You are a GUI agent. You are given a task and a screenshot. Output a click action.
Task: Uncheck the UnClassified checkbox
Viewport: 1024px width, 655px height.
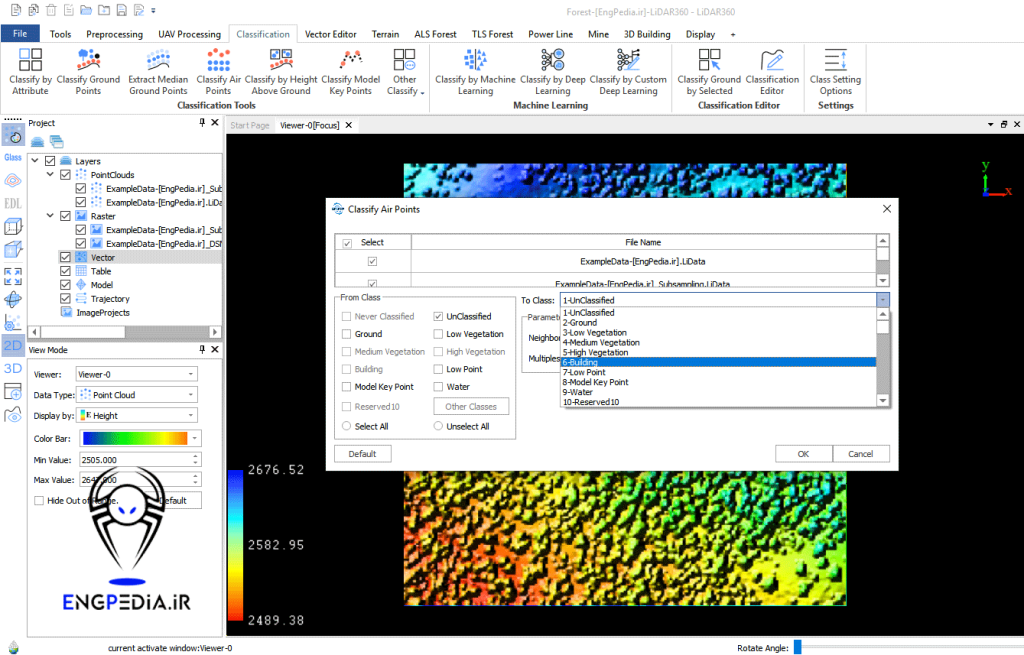point(439,317)
